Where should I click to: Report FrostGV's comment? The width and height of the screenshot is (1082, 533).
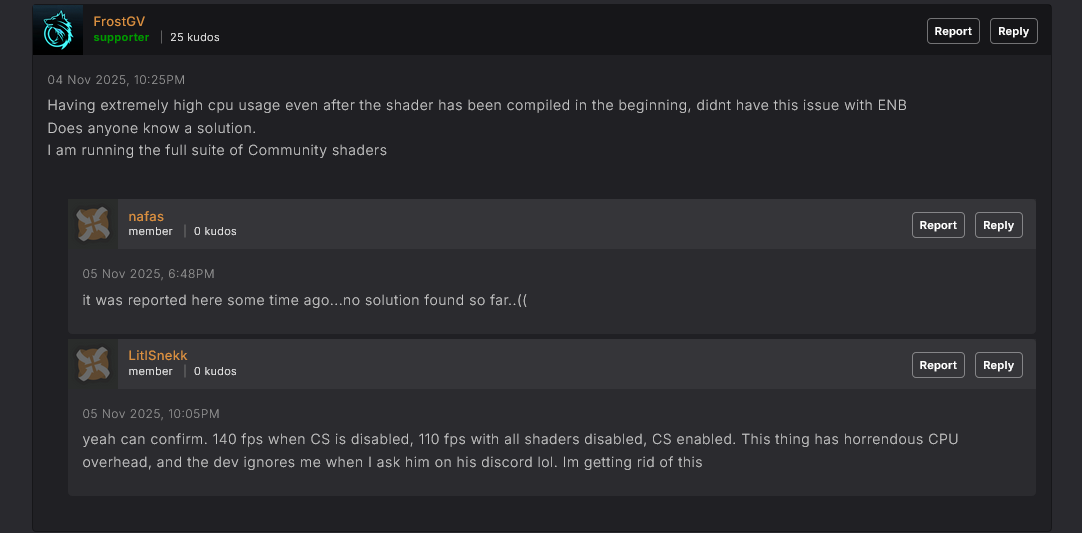(952, 31)
